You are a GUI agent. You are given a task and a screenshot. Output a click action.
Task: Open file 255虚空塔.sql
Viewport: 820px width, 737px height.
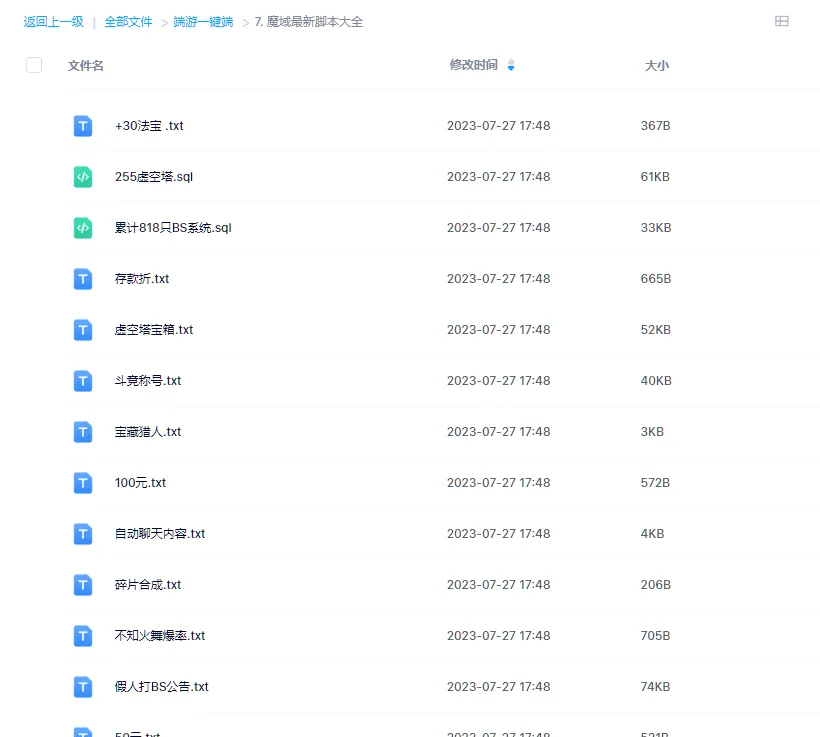pyautogui.click(x=154, y=177)
